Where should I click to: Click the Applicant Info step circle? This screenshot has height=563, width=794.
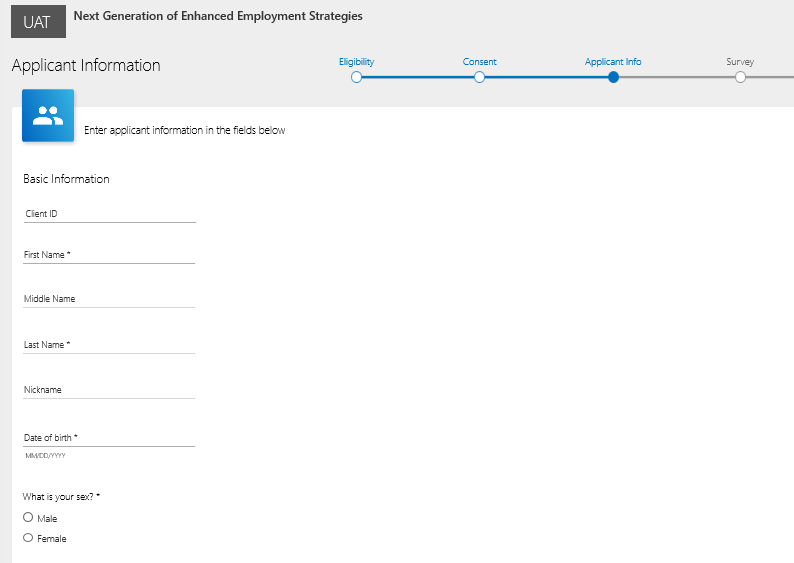pos(613,78)
